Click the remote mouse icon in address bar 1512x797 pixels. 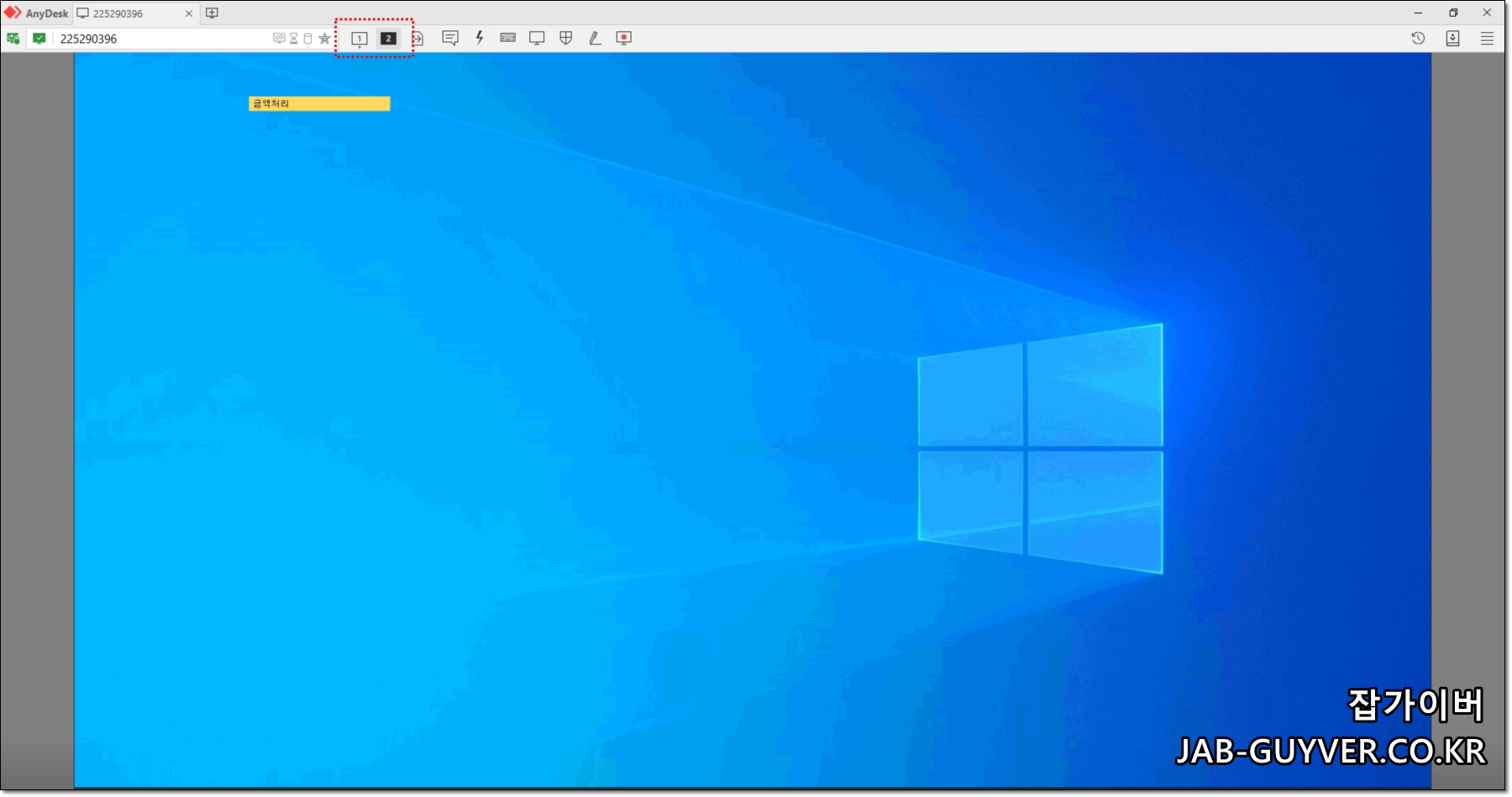pyautogui.click(x=307, y=39)
